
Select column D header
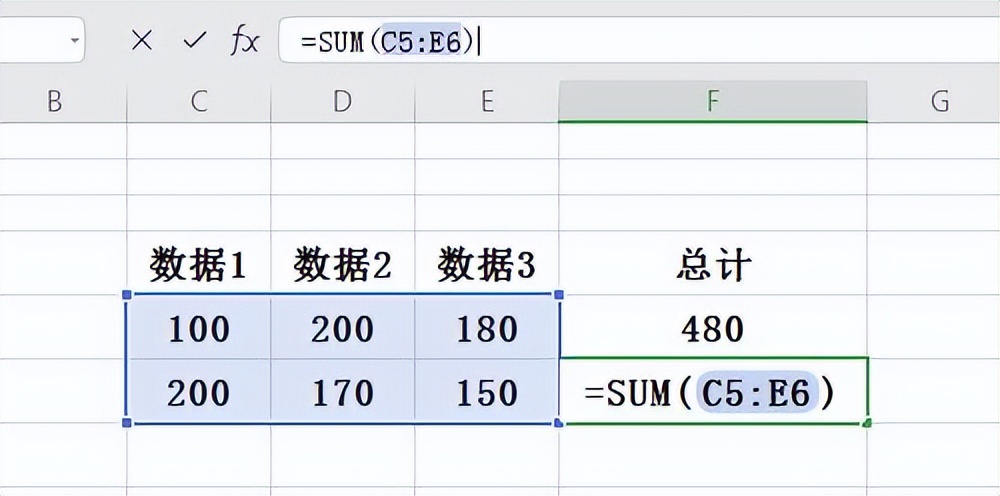(x=342, y=101)
